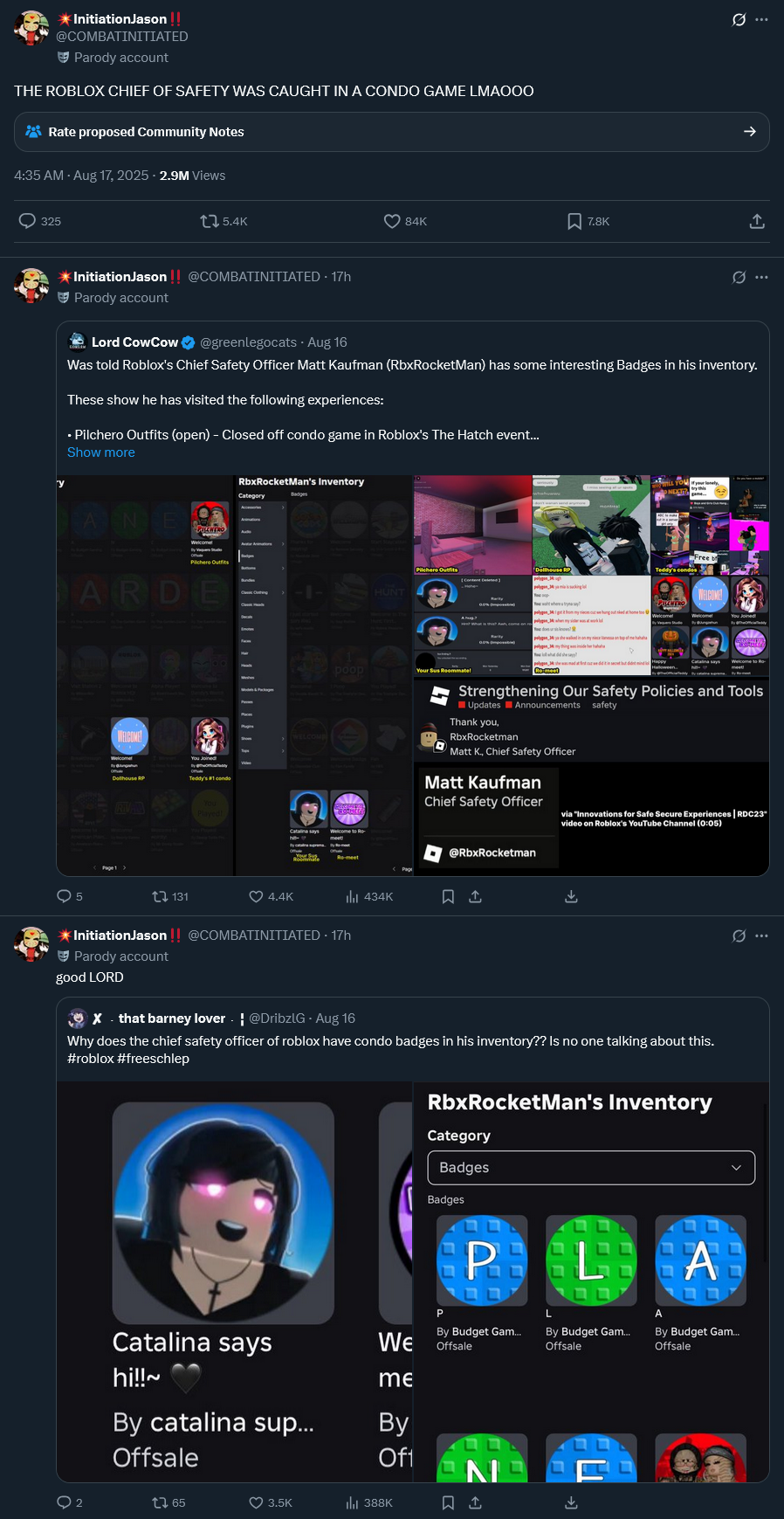Open the Badges category dropdown
The width and height of the screenshot is (784, 1519).
click(x=591, y=1168)
